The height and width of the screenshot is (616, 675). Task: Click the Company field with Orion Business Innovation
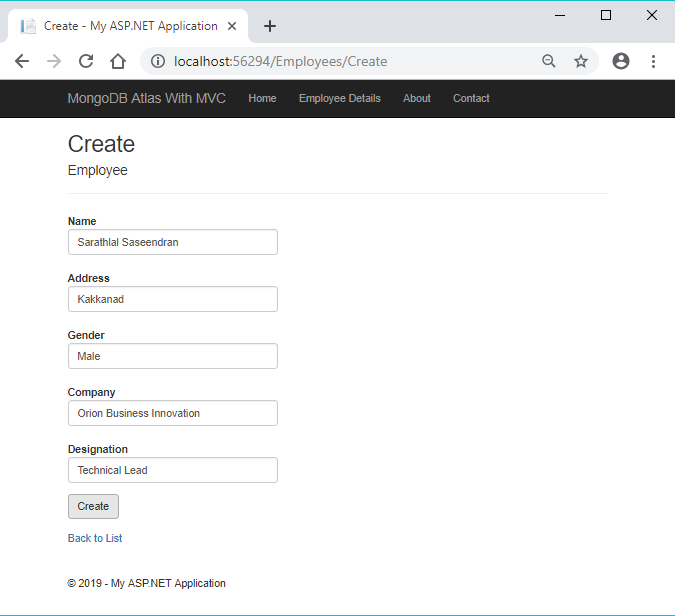click(173, 413)
